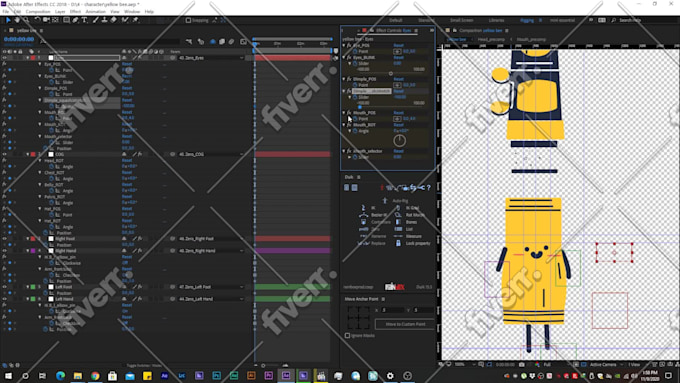Click the Duik Bones icon

[x=398, y=222]
